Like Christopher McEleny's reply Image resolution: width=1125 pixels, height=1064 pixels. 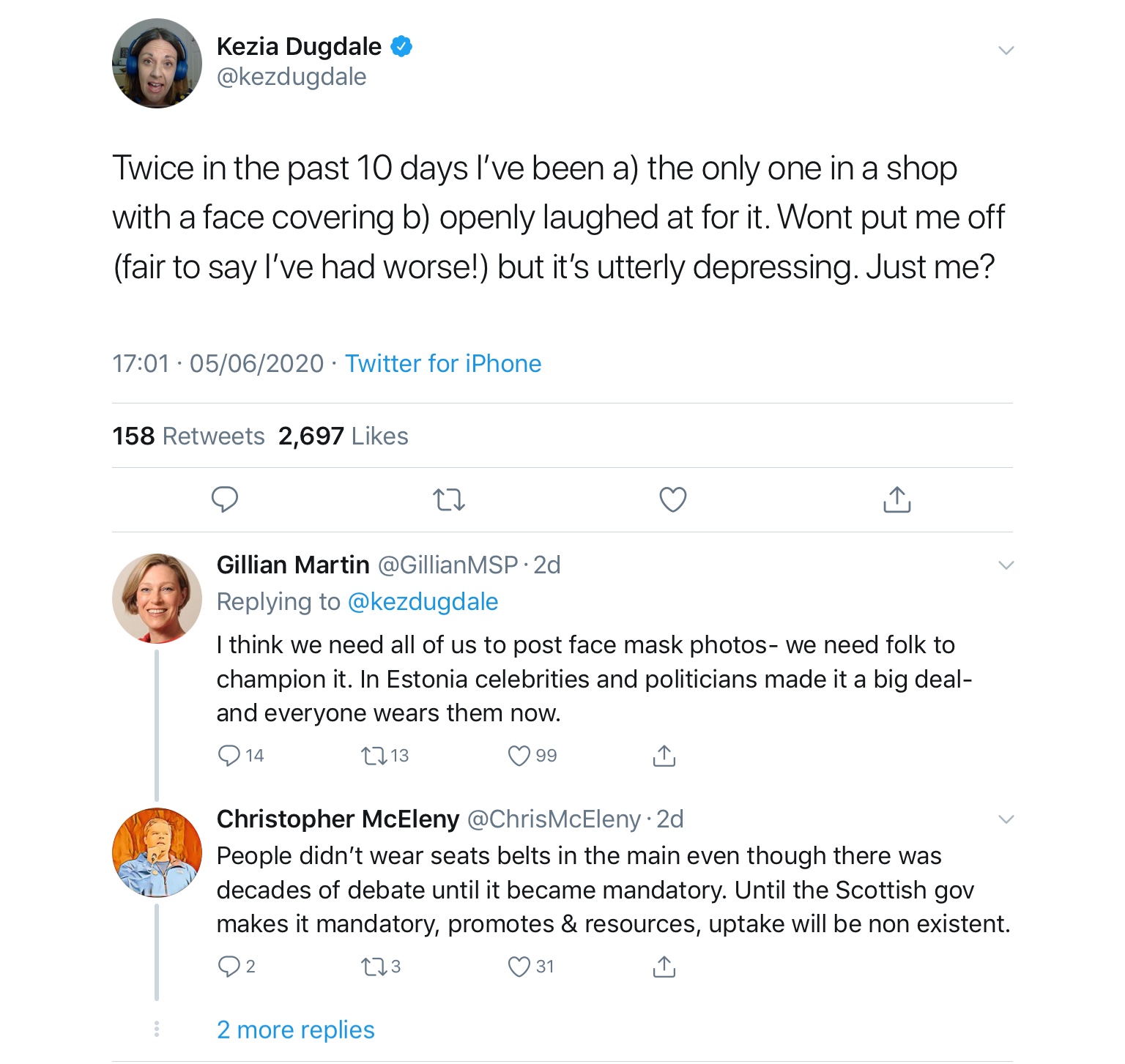point(519,967)
